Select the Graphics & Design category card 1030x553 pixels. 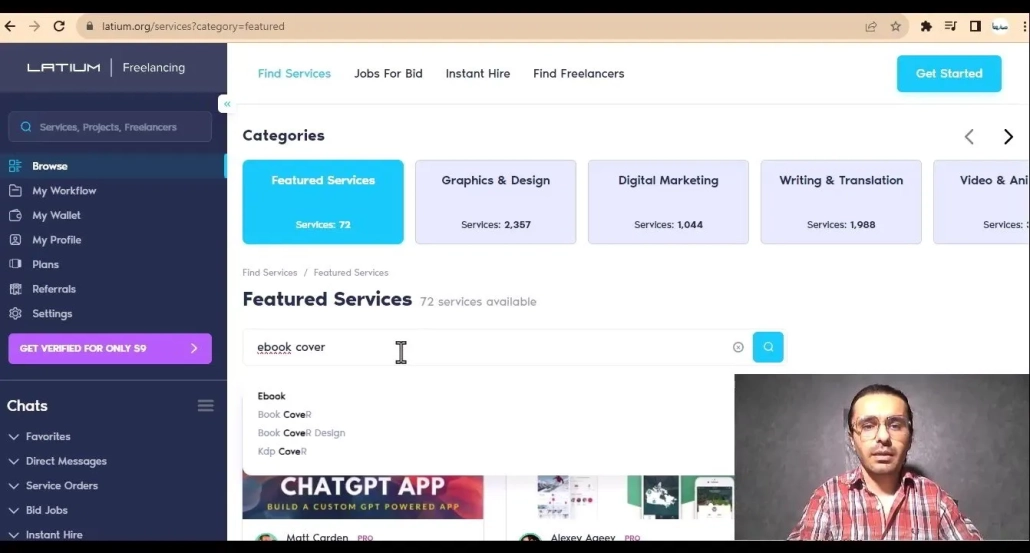[x=495, y=201]
